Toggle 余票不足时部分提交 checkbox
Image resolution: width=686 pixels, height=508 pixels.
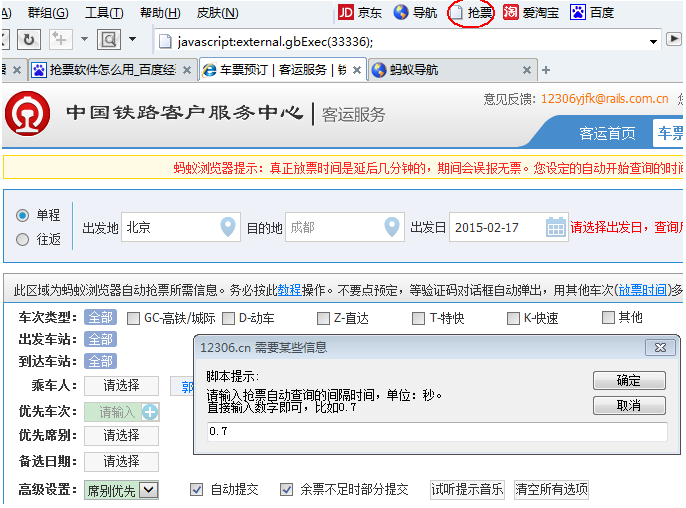point(287,489)
